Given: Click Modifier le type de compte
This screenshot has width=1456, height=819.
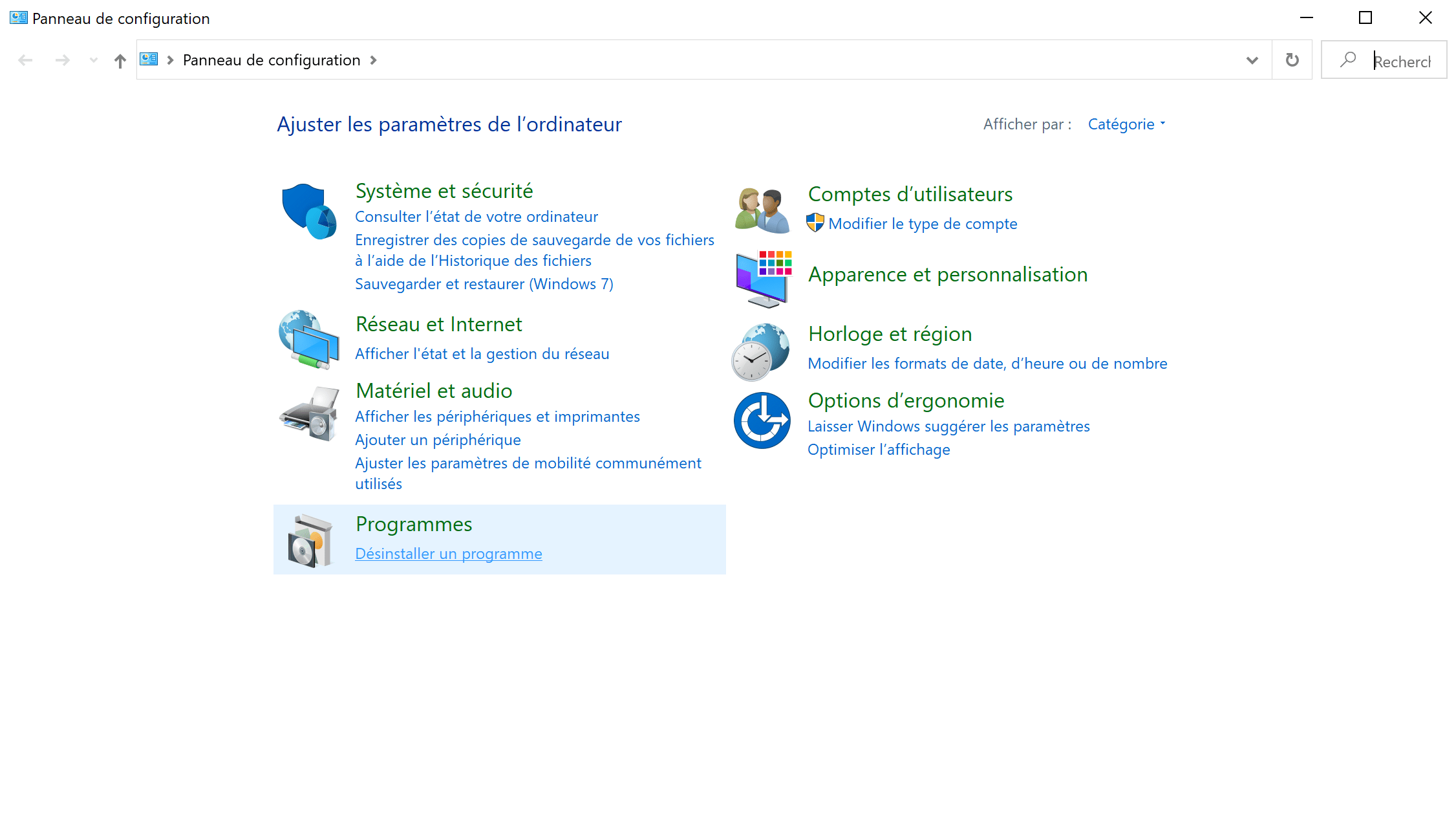Looking at the screenshot, I should [923, 224].
